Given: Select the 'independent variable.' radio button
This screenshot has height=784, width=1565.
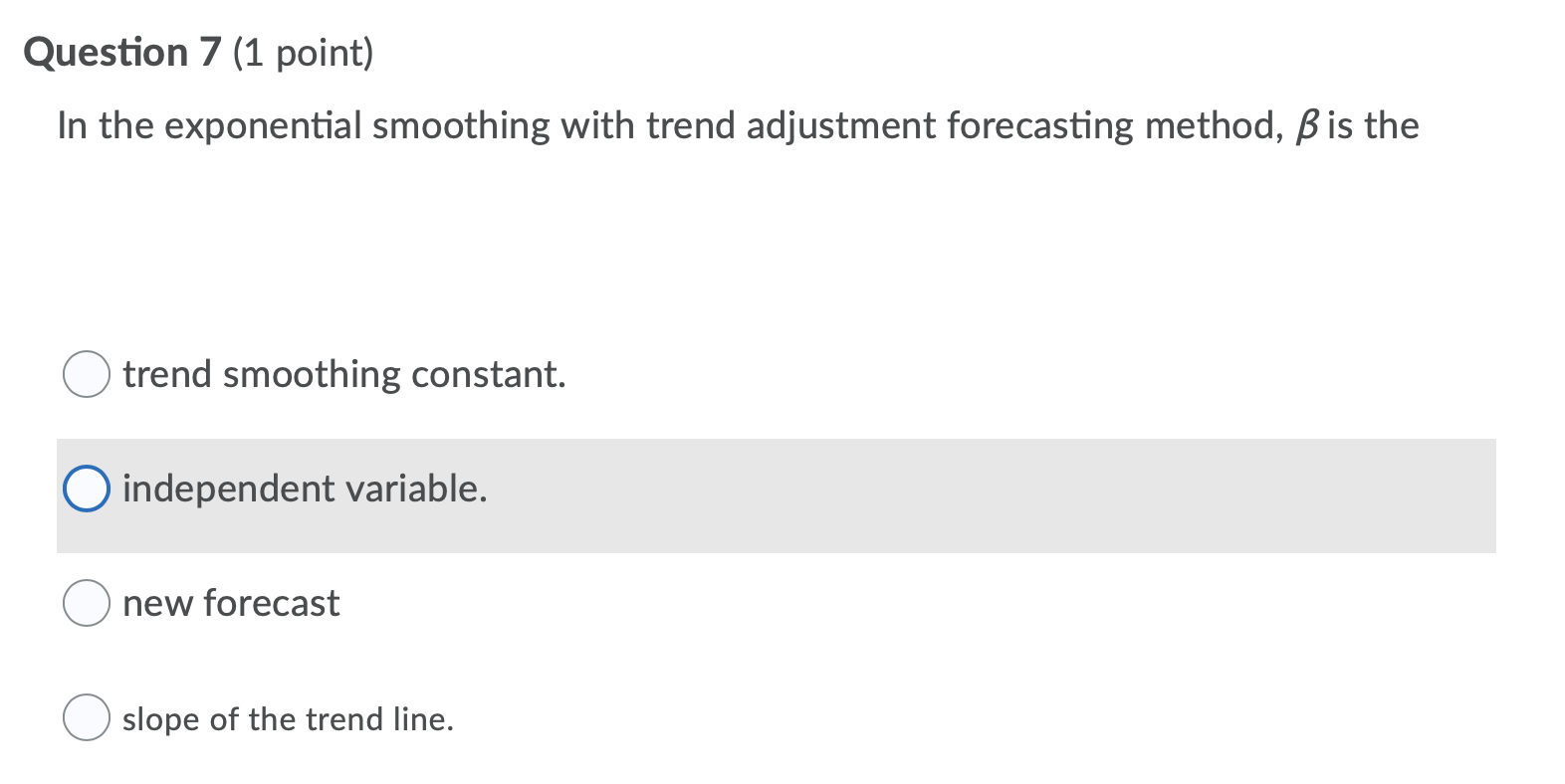Looking at the screenshot, I should tap(88, 489).
